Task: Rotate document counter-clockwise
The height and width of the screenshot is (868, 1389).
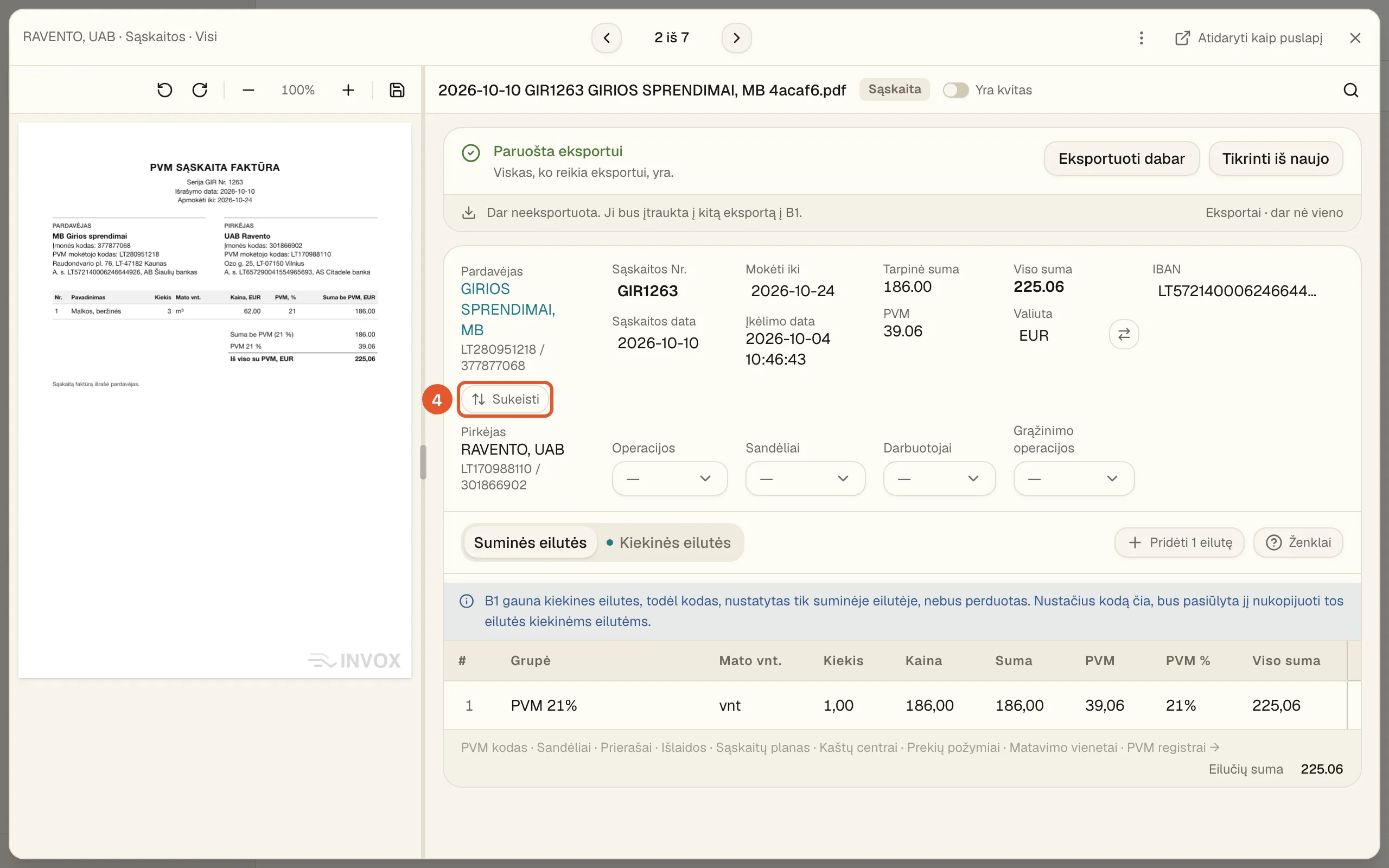Action: coord(165,90)
